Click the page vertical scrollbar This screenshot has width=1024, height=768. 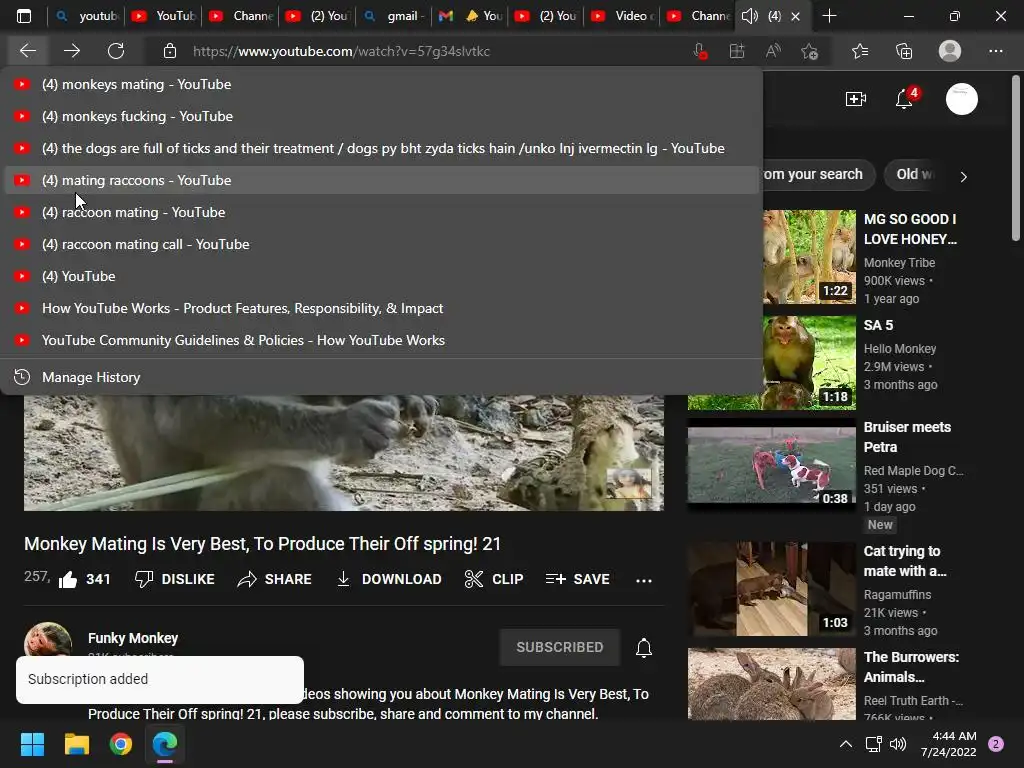pyautogui.click(x=1015, y=159)
